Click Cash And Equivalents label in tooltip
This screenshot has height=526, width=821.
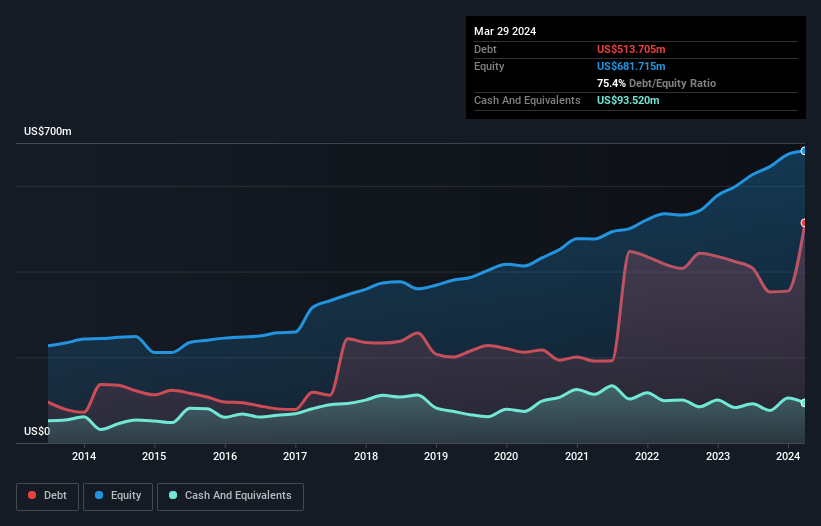coord(527,100)
